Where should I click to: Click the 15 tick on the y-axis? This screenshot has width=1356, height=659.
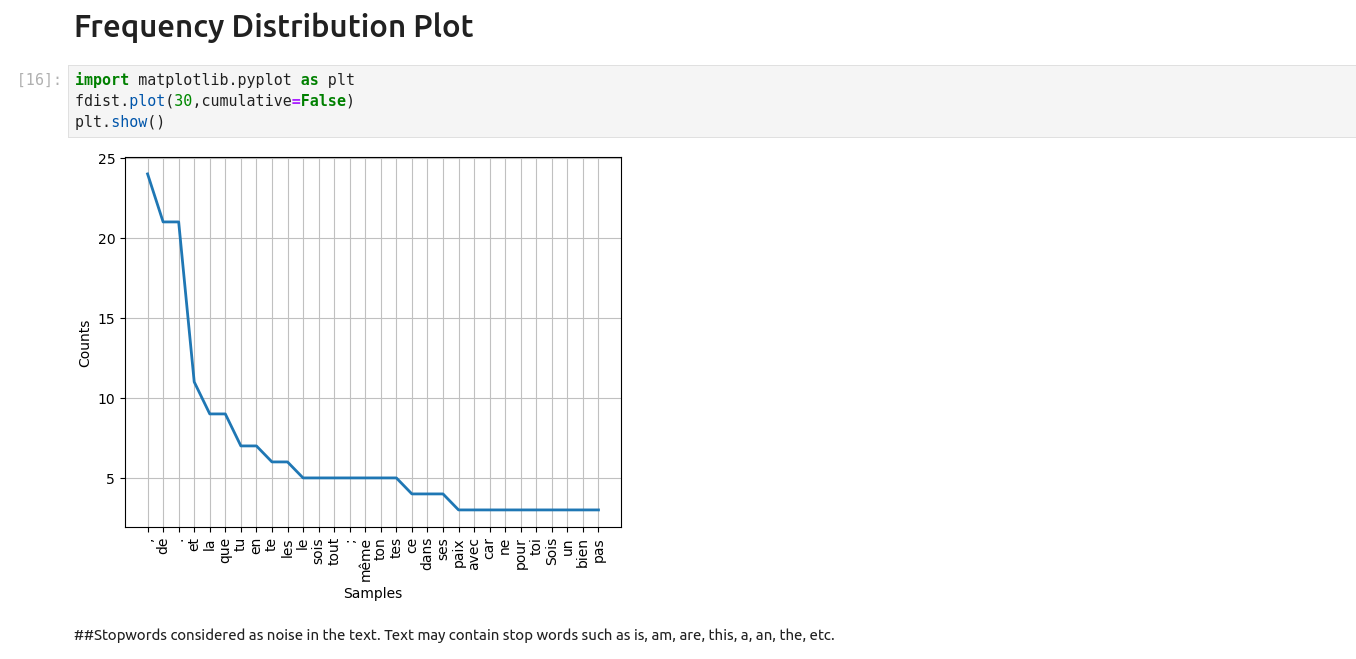107,319
